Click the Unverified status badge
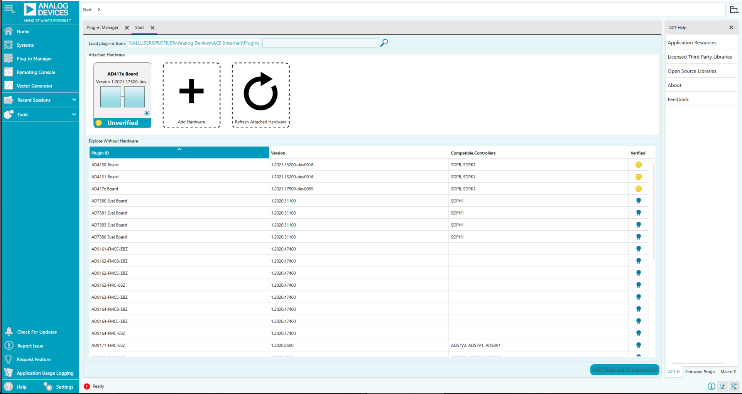Image resolution: width=742 pixels, height=394 pixels. tap(122, 123)
